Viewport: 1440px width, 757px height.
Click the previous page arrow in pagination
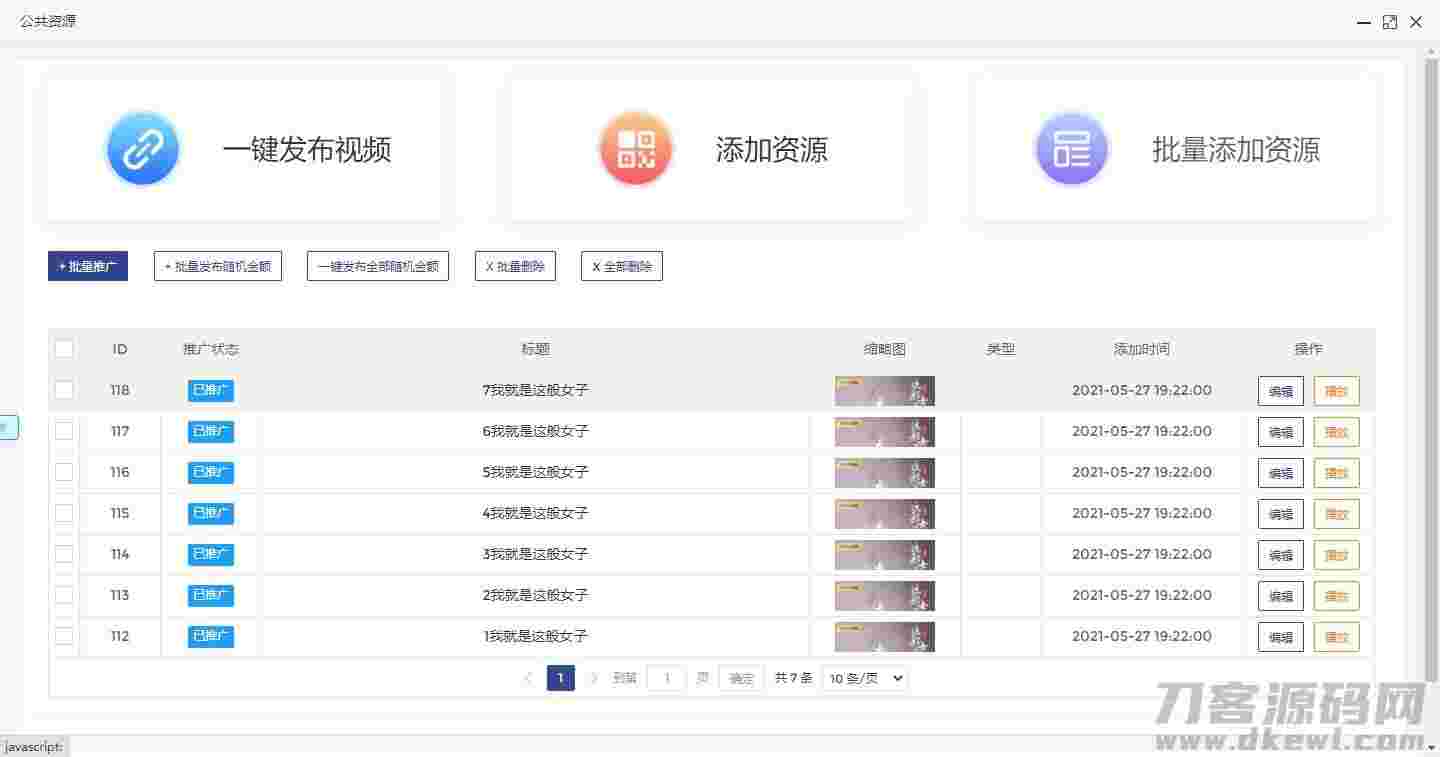528,677
